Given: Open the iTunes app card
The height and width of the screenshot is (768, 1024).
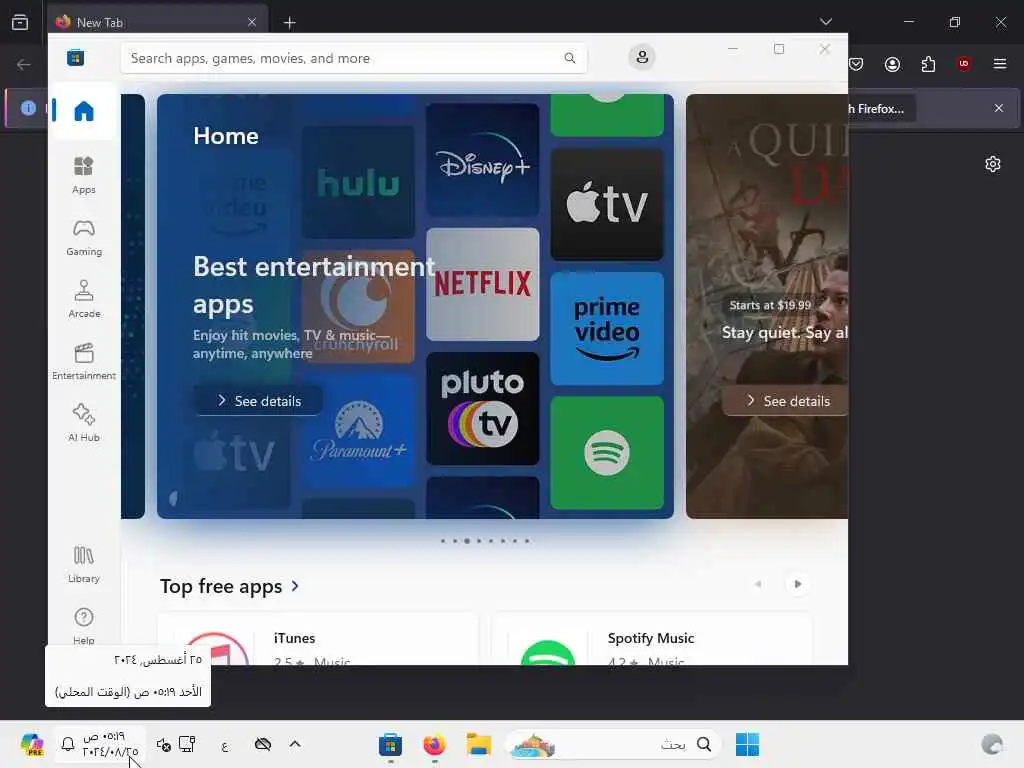Looking at the screenshot, I should click(318, 639).
